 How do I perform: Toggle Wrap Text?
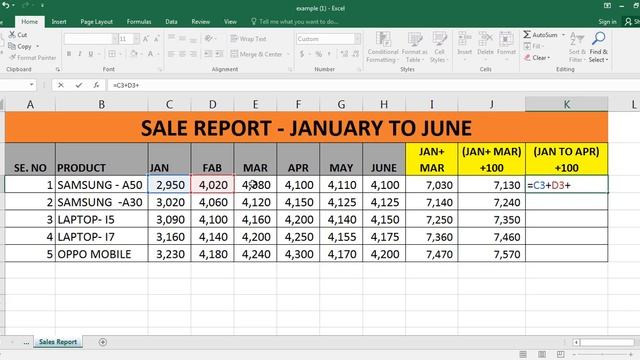tap(248, 39)
